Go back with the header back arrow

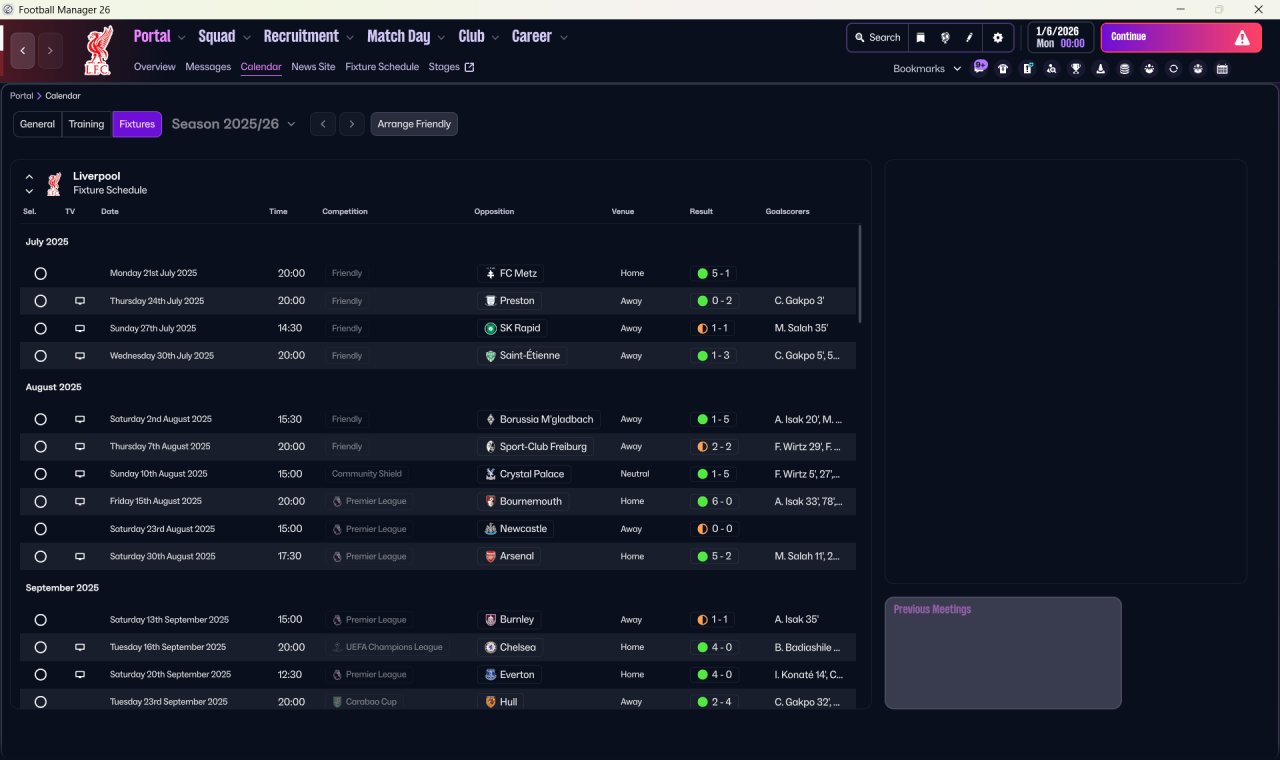click(23, 50)
